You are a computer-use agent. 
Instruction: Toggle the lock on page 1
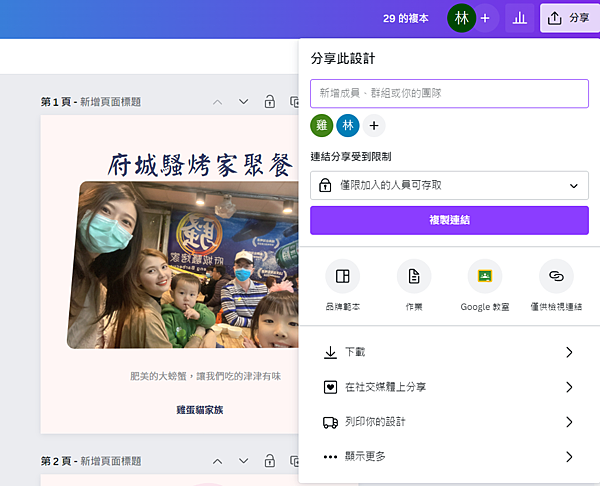point(270,102)
